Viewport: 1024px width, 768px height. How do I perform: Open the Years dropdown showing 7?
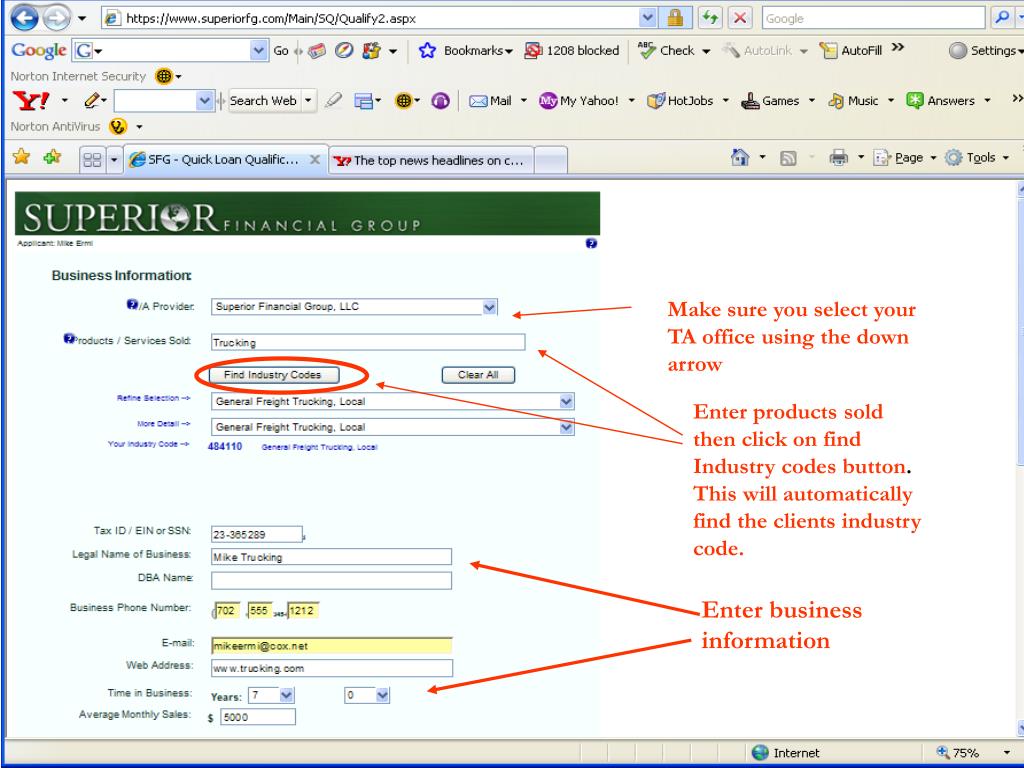click(286, 696)
